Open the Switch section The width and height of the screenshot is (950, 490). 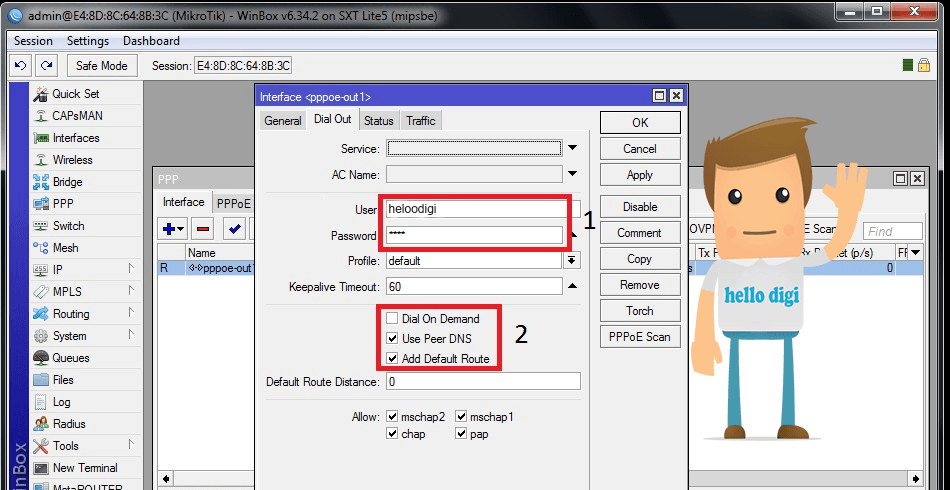(68, 226)
